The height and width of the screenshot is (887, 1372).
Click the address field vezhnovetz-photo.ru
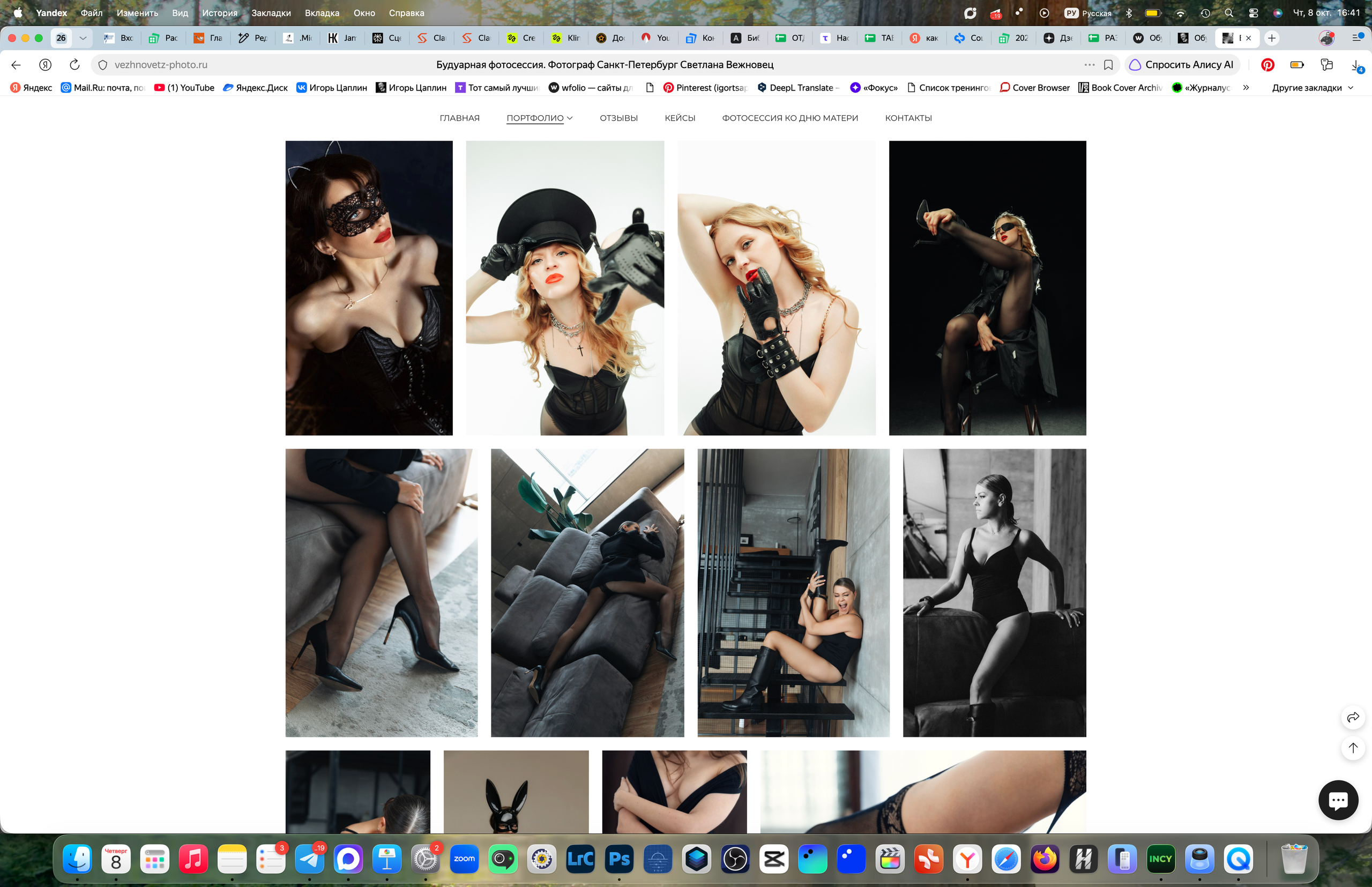tap(161, 64)
